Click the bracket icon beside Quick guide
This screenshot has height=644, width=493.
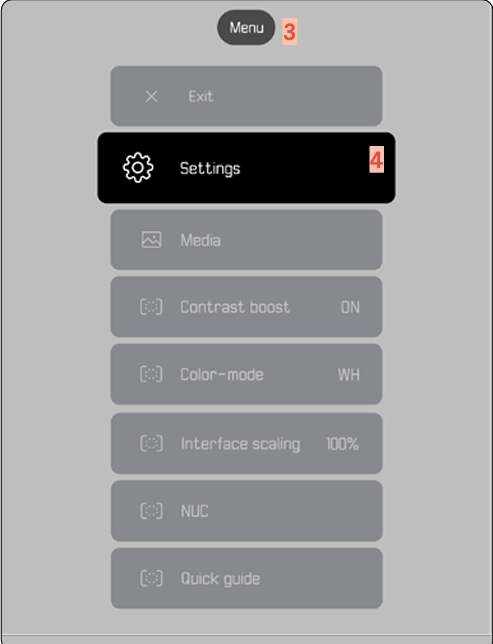coord(151,578)
